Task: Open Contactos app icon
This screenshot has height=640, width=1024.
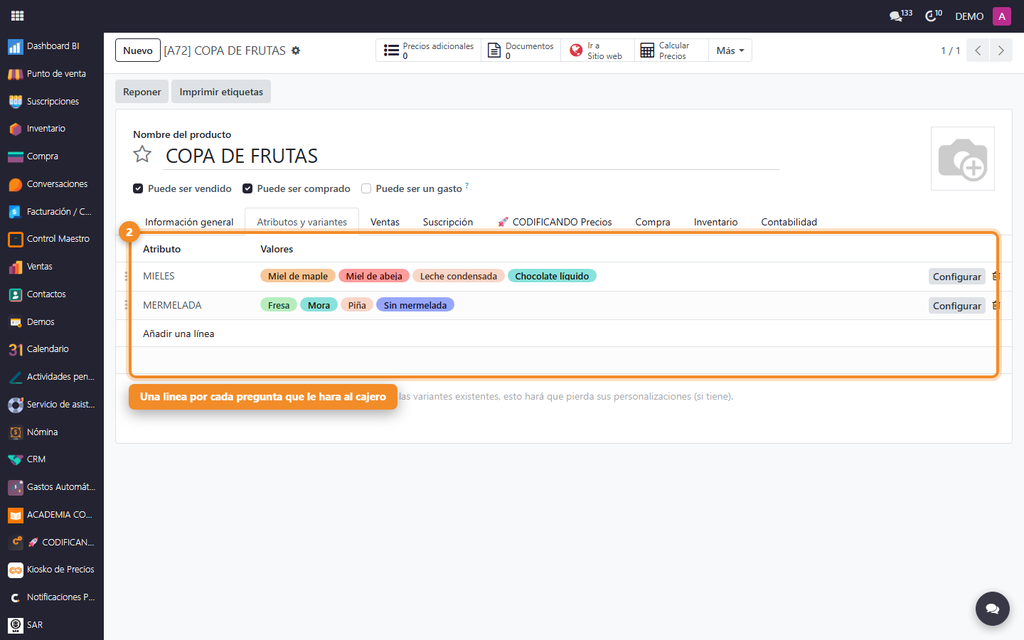Action: 16,295
